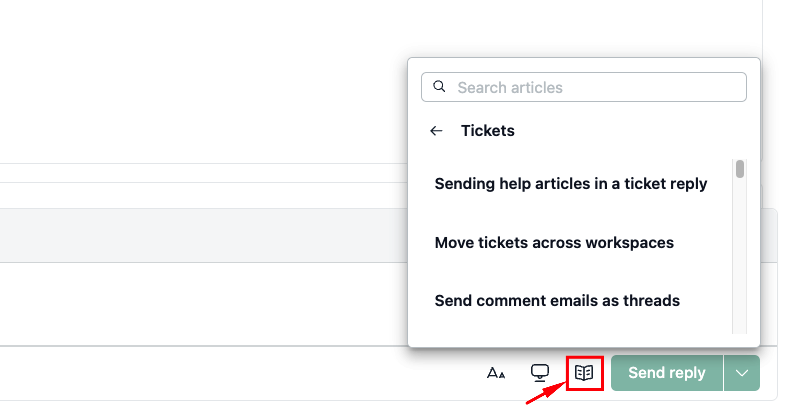Viewport: 785px width, 414px height.
Task: Open the Aa text formatting options
Action: (496, 373)
